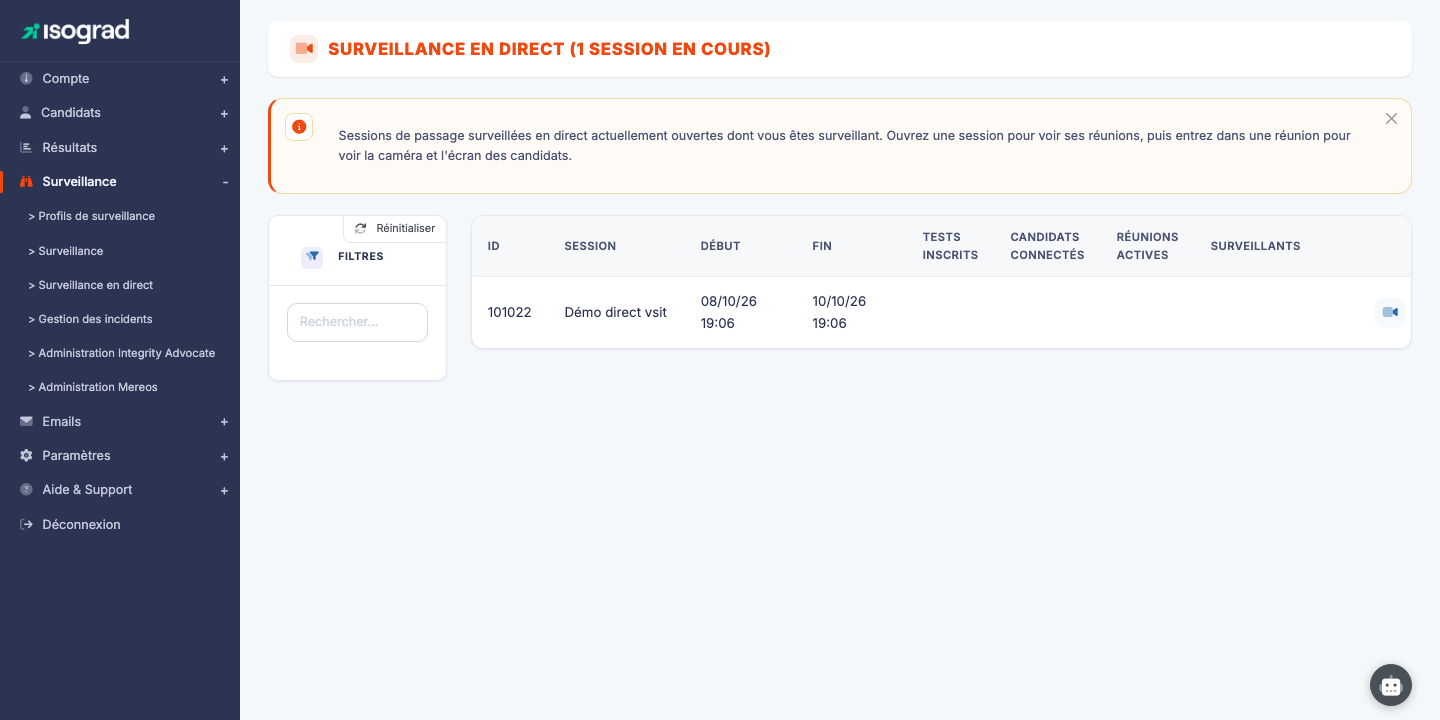The image size is (1440, 720).
Task: Click the Déconnexion logout icon
Action: 26,524
